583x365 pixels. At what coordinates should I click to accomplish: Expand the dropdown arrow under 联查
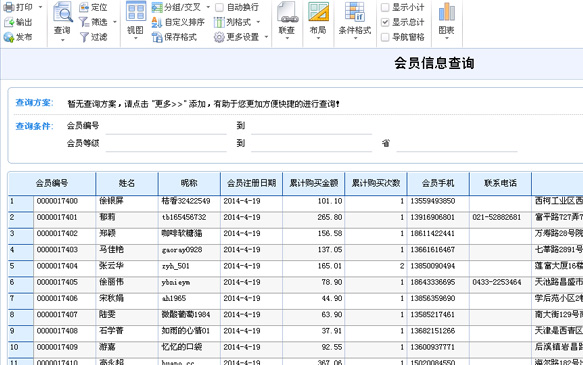287,38
